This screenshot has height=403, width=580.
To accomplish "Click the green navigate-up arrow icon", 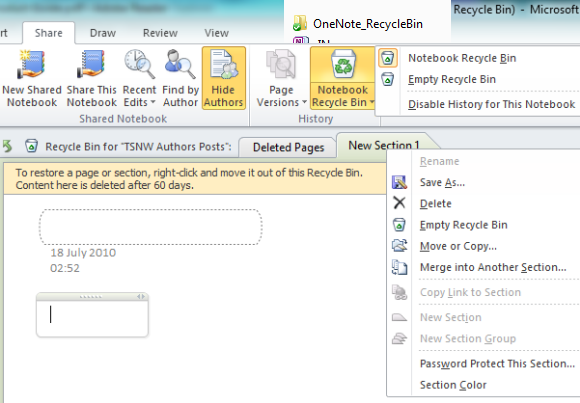I will point(7,146).
